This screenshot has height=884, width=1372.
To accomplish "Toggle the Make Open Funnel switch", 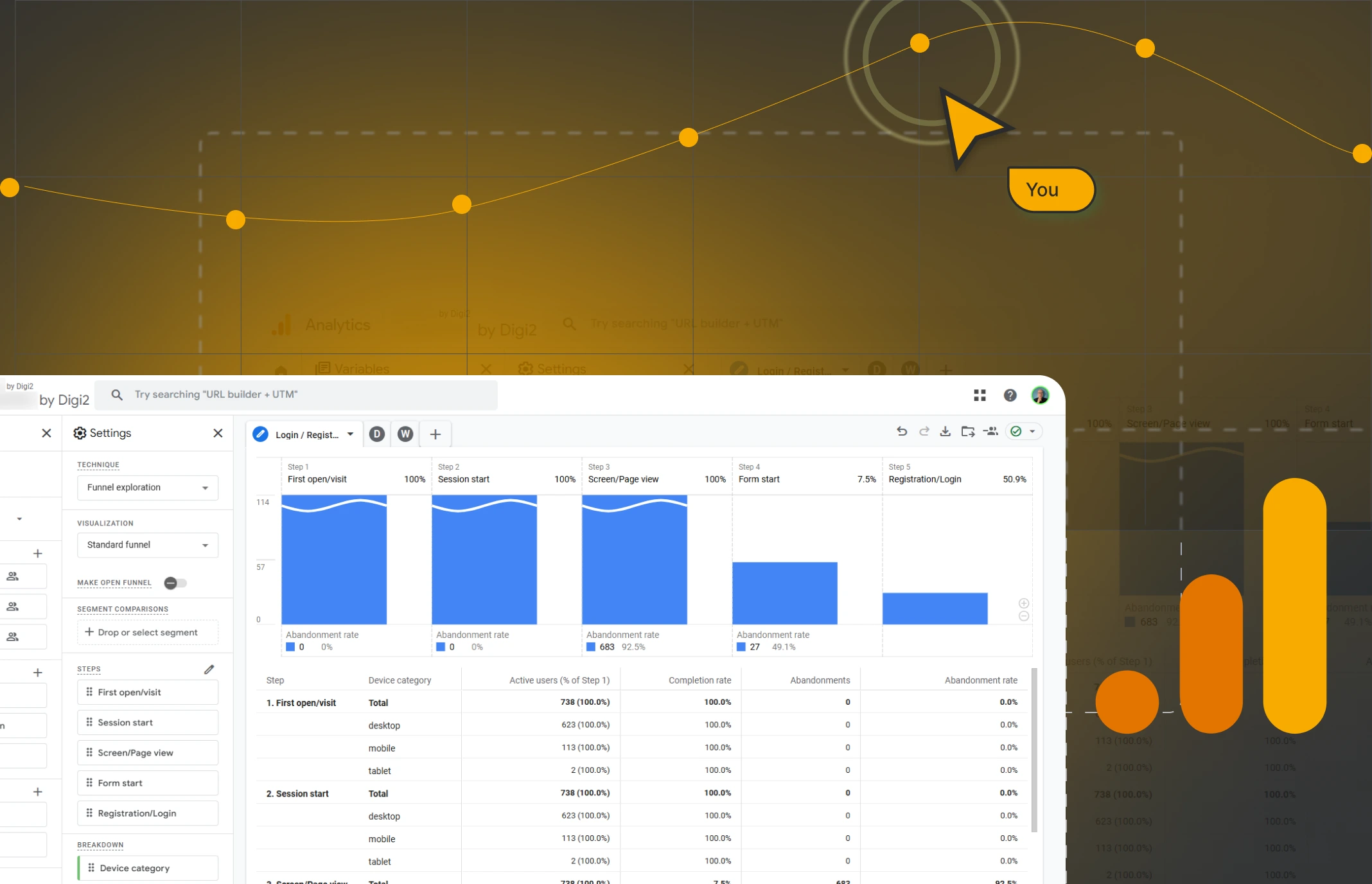I will coord(175,583).
